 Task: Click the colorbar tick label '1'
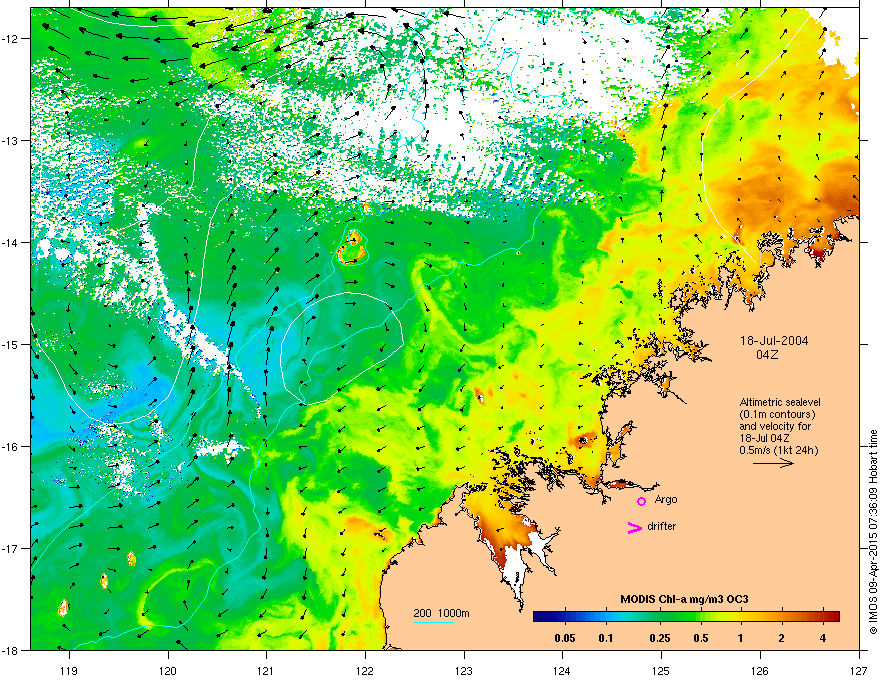(741, 638)
